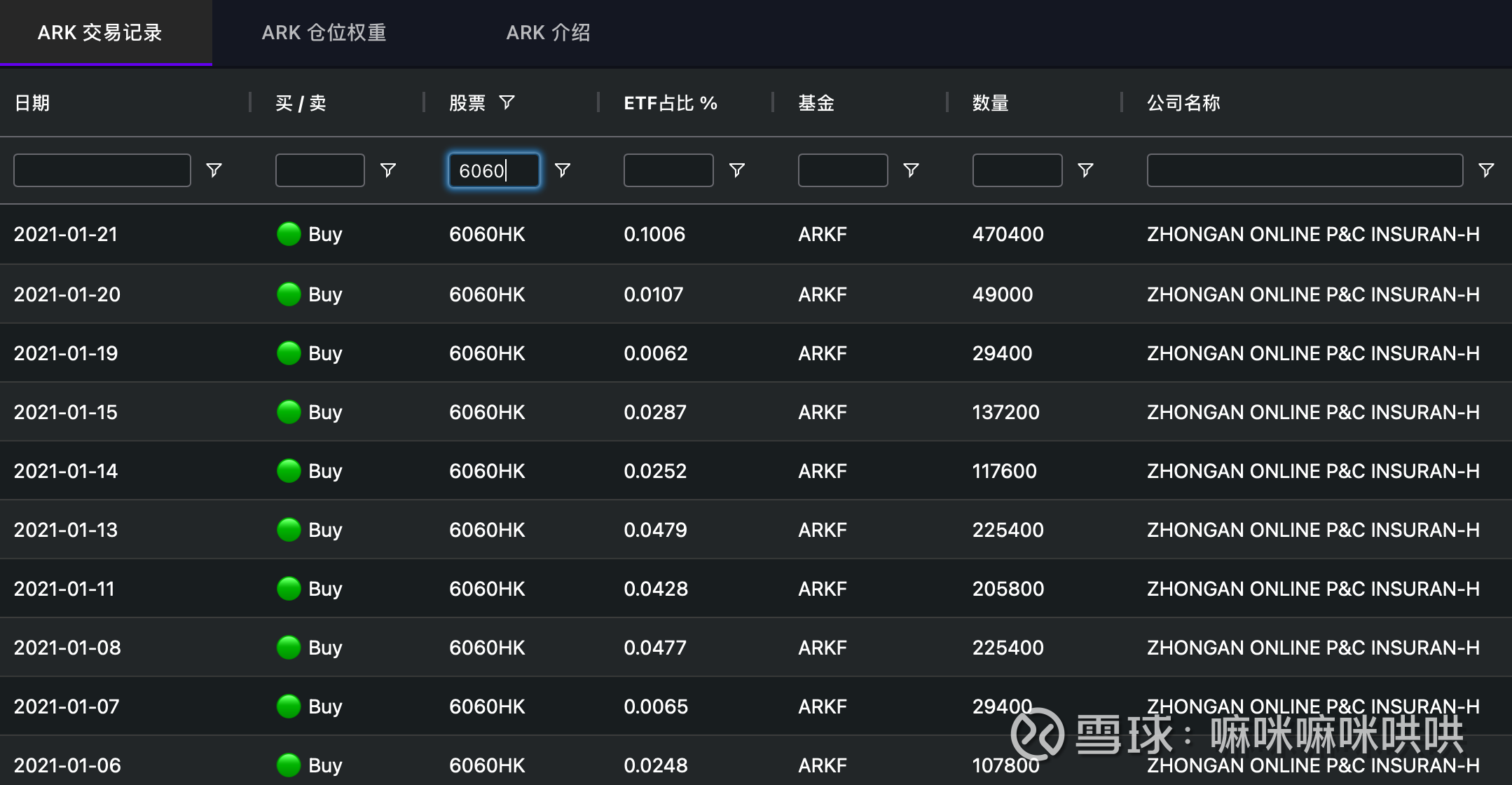Select the date cell 2021-01-19
Image resolution: width=1512 pixels, height=785 pixels.
(66, 353)
